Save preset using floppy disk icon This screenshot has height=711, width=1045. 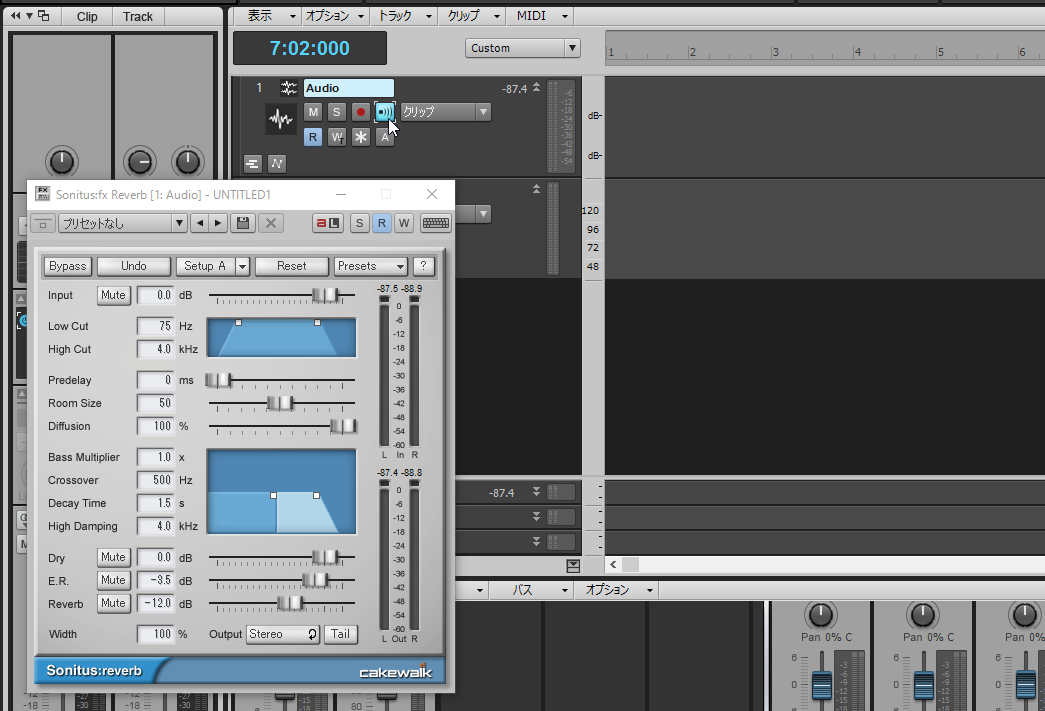(243, 223)
